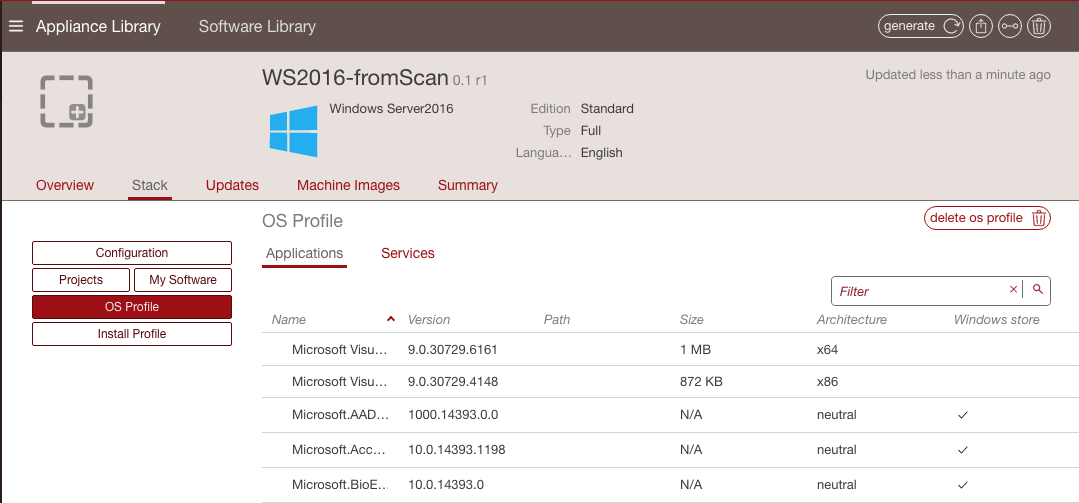
Task: Click version 9.0.30729.4148
Action: point(453,381)
